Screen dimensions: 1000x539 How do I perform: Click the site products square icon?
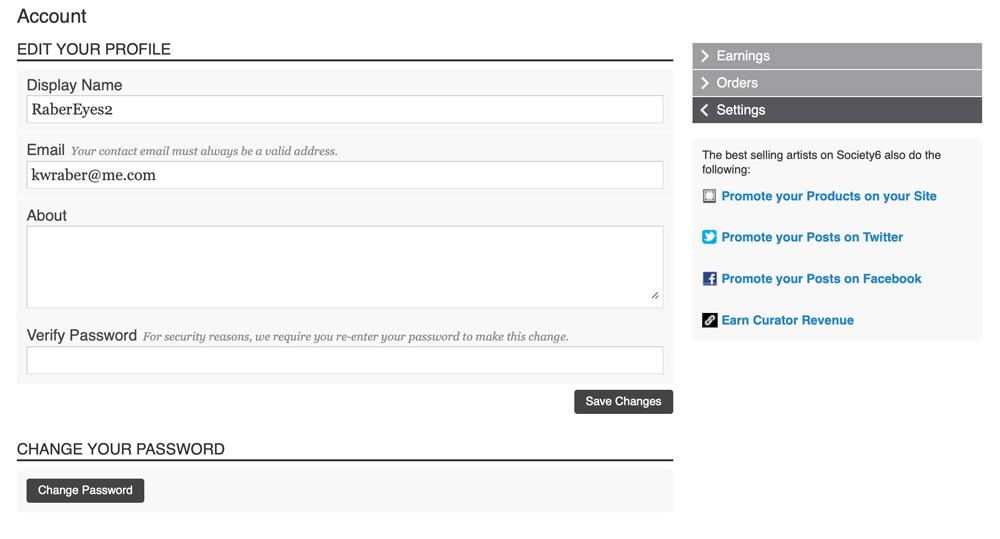click(709, 196)
